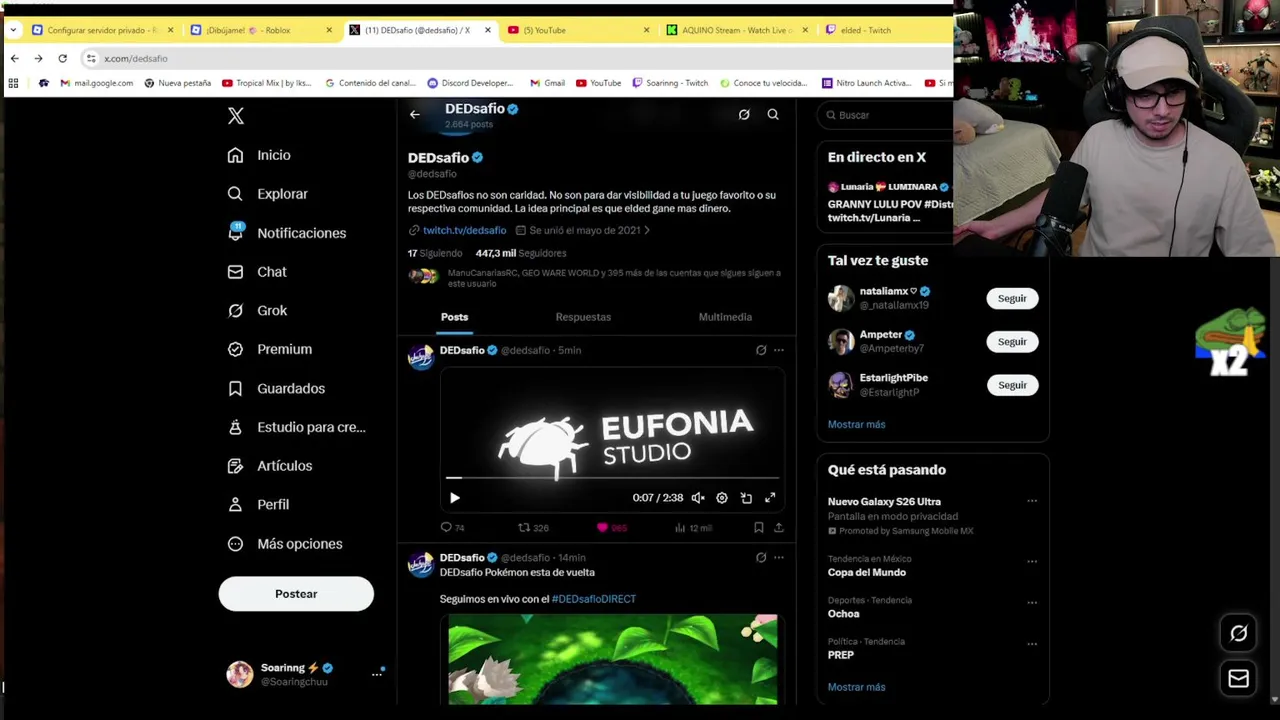Click the x.com/dedsafio address bar
The height and width of the screenshot is (720, 1280).
pos(136,59)
